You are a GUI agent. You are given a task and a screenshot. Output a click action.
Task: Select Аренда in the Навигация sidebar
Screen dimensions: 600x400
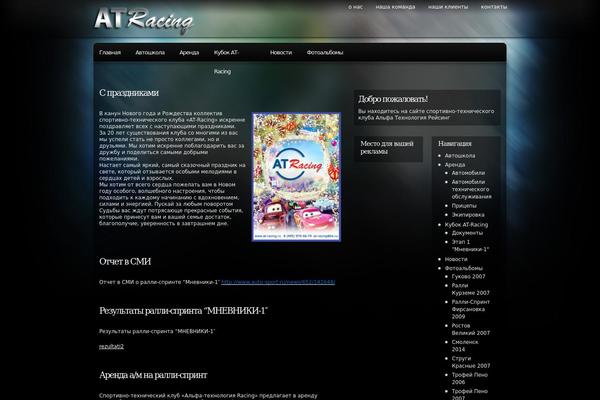(455, 165)
